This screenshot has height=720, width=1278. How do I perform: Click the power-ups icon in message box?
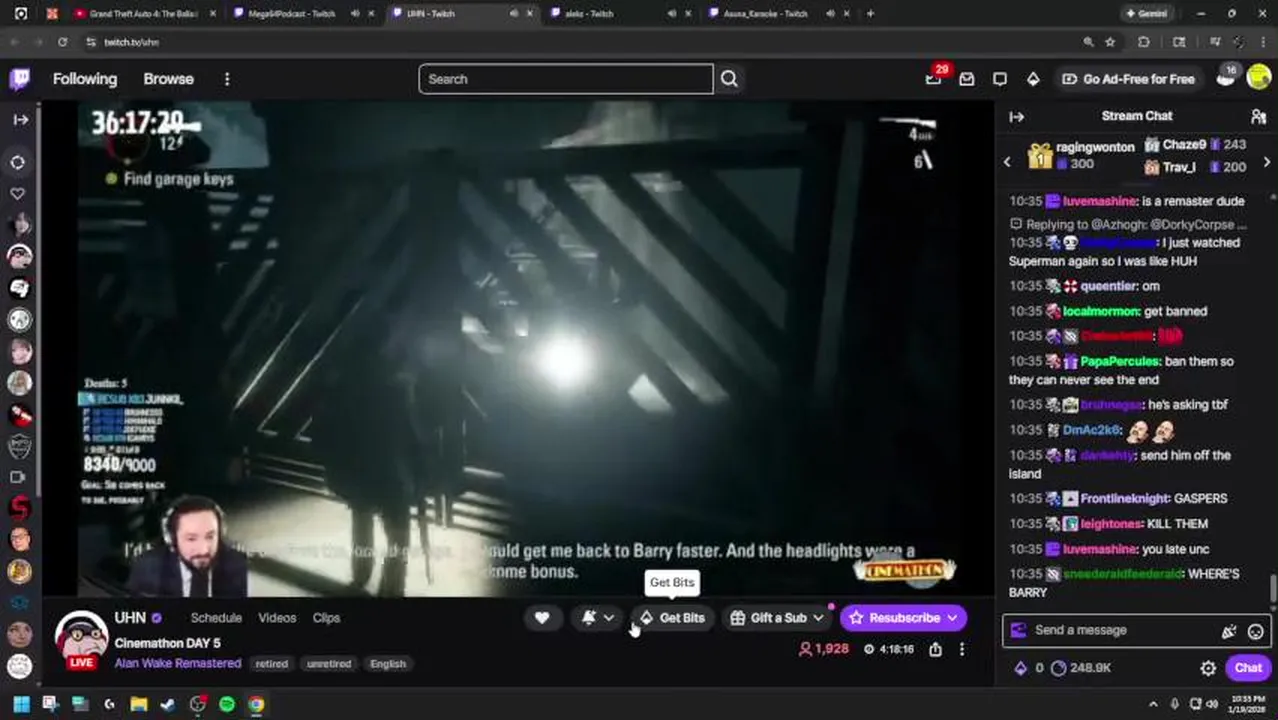click(1229, 631)
